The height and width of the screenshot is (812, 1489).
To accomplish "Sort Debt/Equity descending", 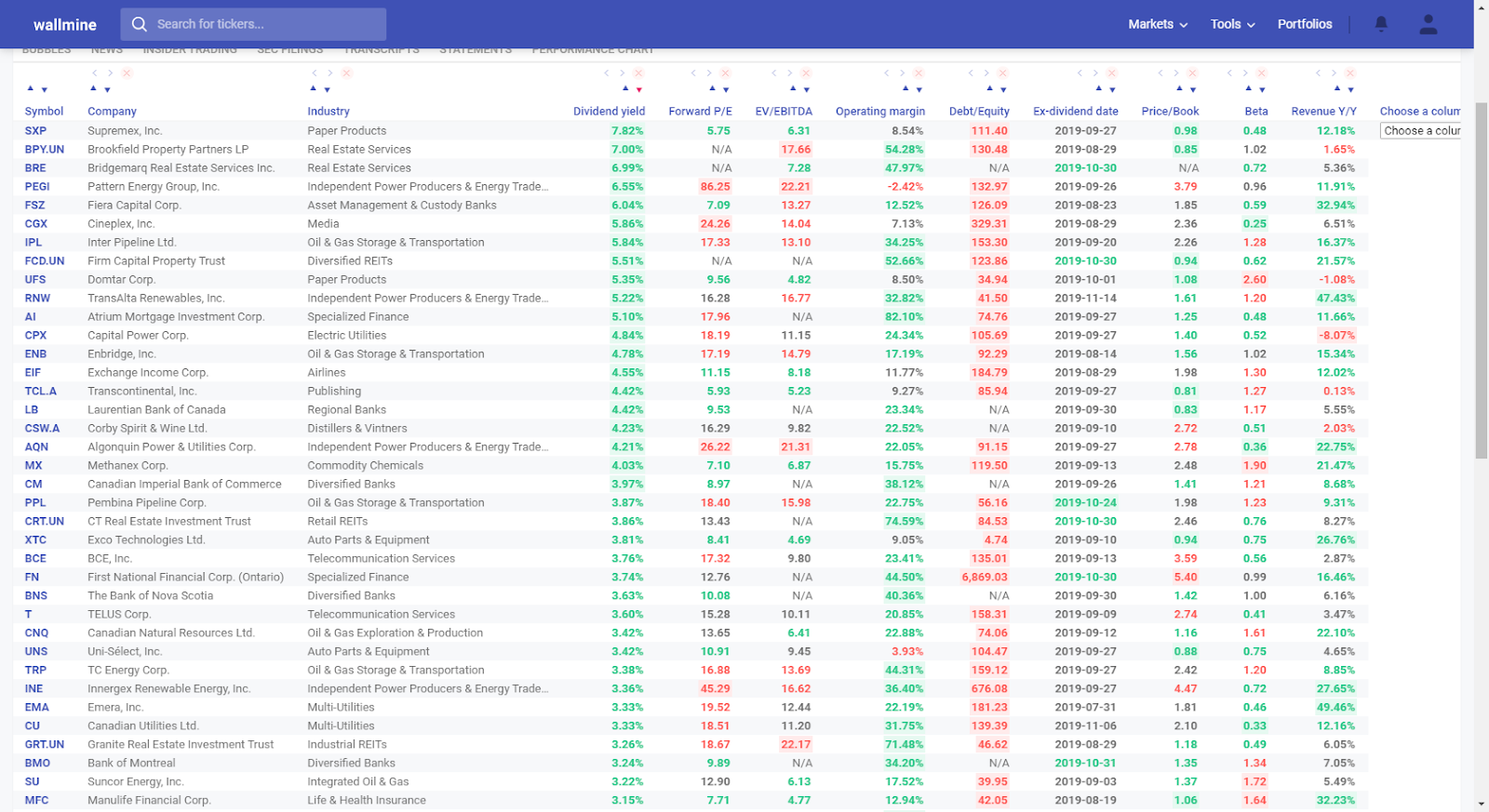I will click(1003, 90).
